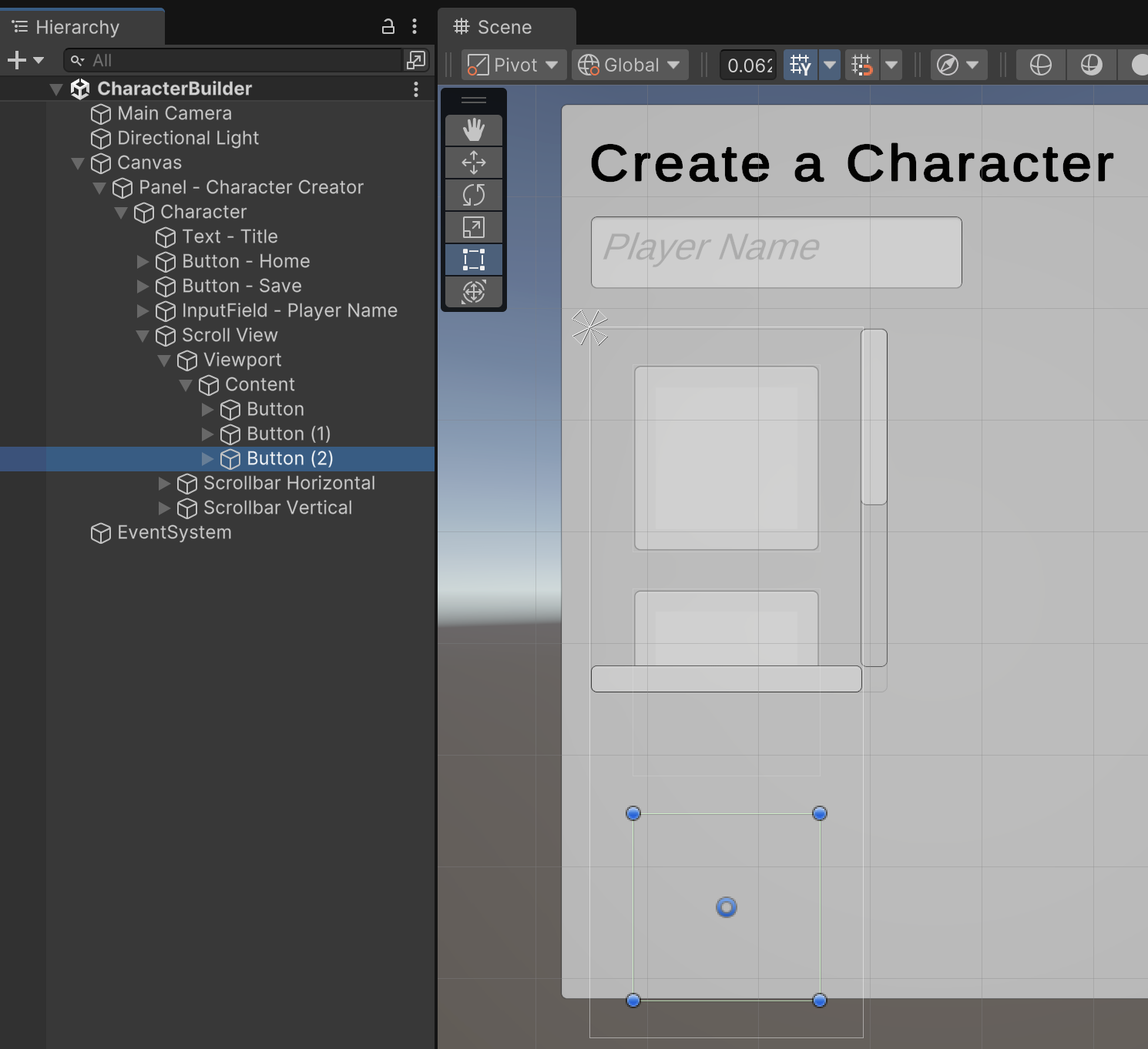Click the Hierarchy lock icon
The width and height of the screenshot is (1148, 1049).
tap(388, 27)
